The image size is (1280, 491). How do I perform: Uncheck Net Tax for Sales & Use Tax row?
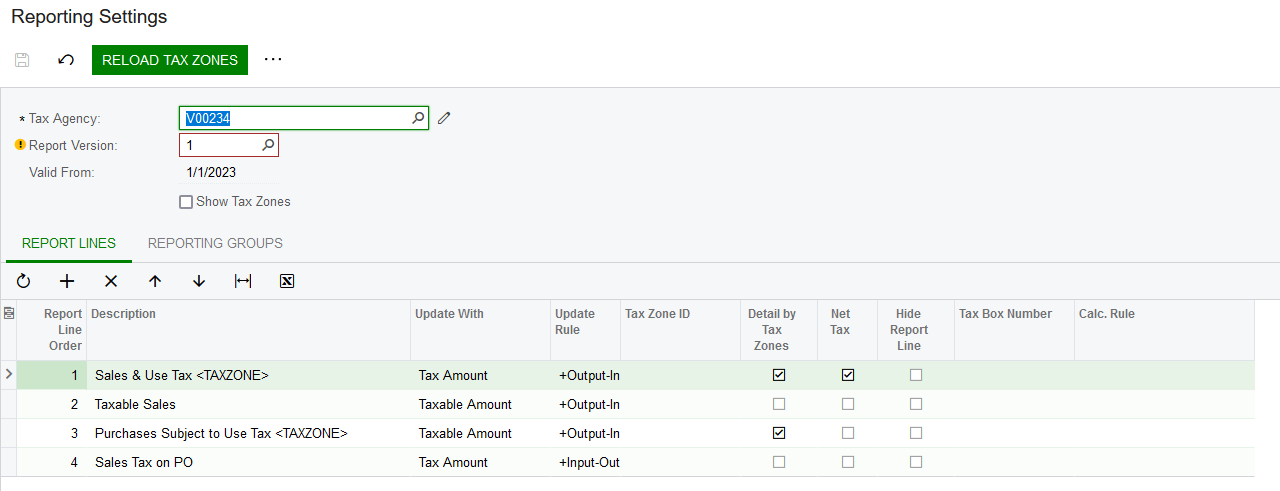click(x=848, y=375)
